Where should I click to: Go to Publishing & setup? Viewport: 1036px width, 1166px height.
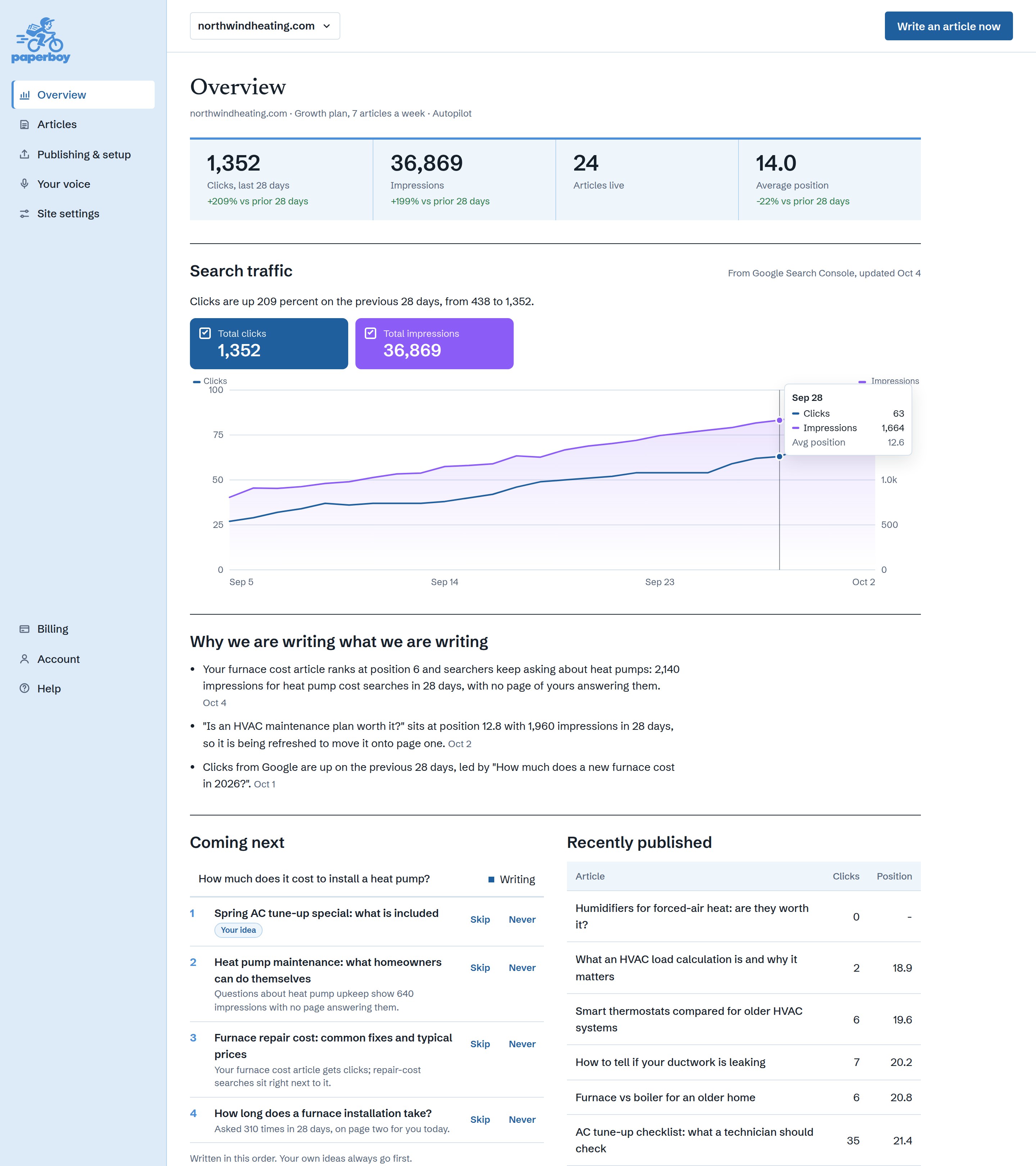tap(83, 155)
